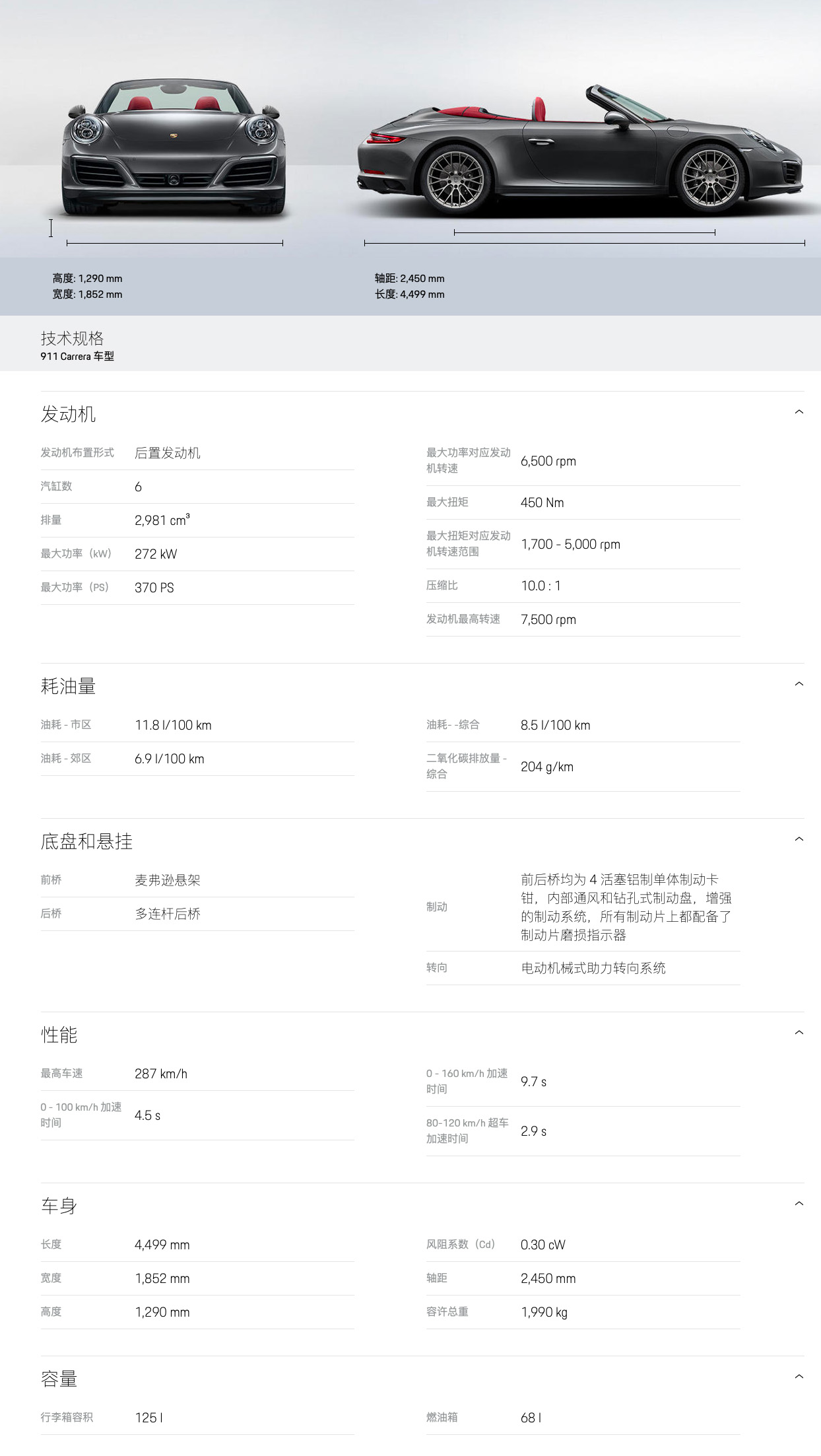This screenshot has width=821, height=1456.
Task: Click the 制动 row label
Action: [437, 907]
